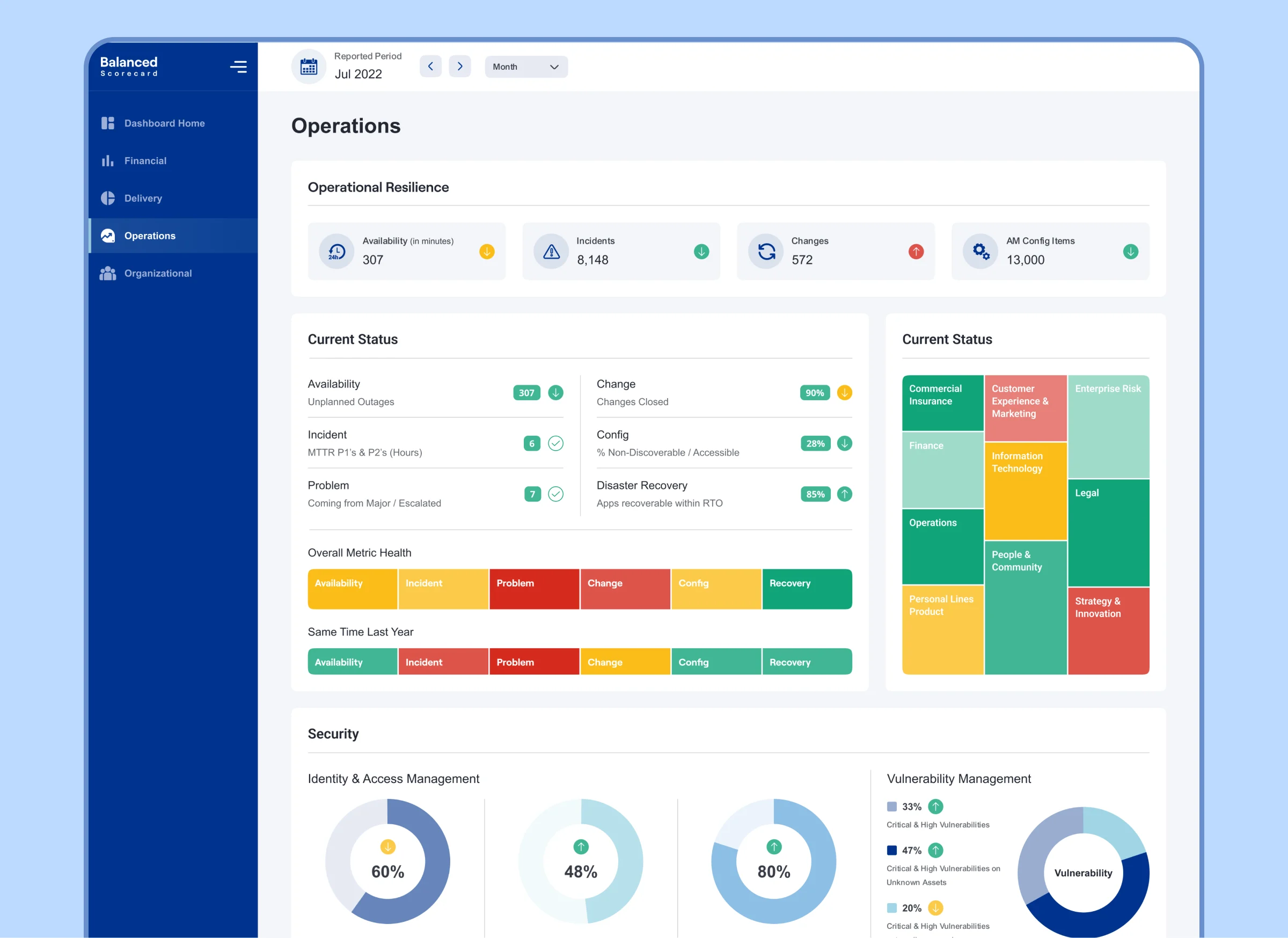Select Change tile in Same Time Last Year
Screen dimensions: 1288x938
[625, 662]
